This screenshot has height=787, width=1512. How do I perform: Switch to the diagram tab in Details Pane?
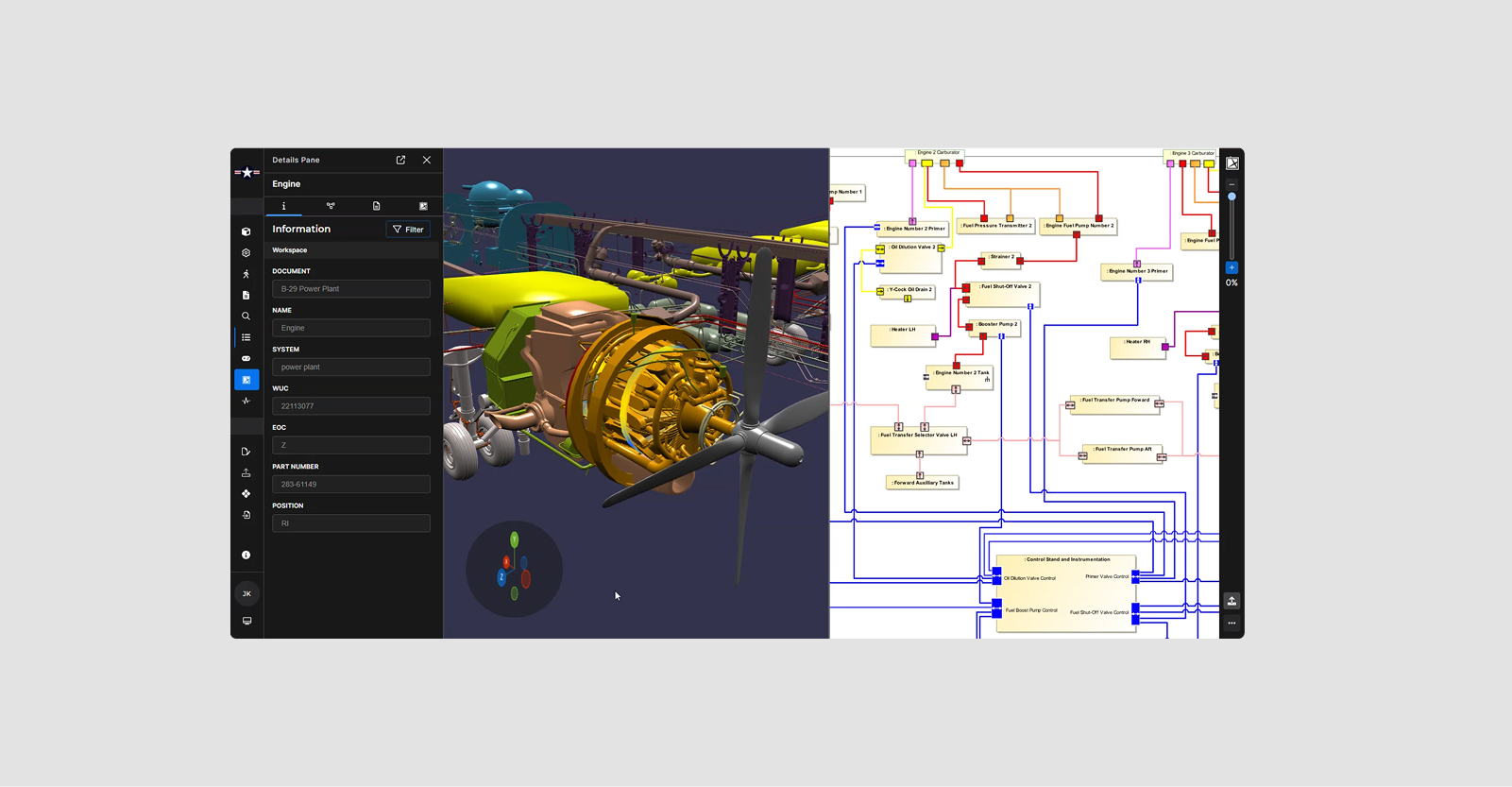[x=423, y=206]
